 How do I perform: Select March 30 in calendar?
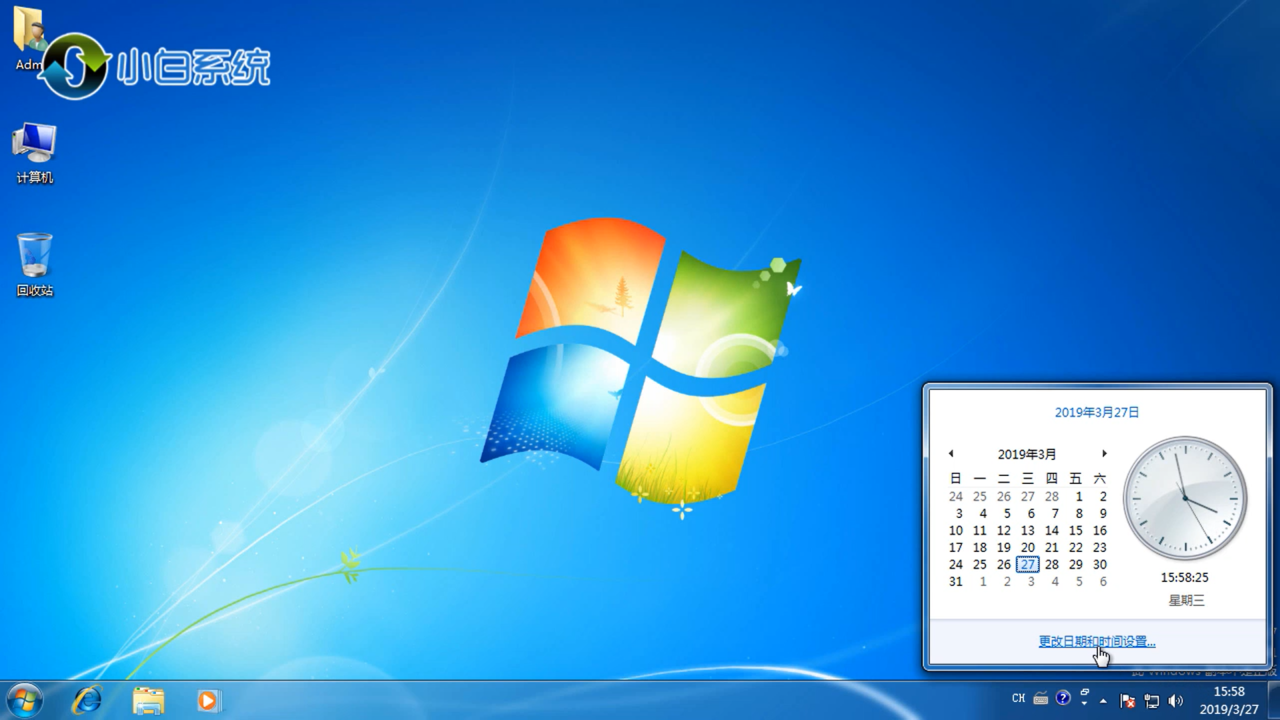[1099, 564]
